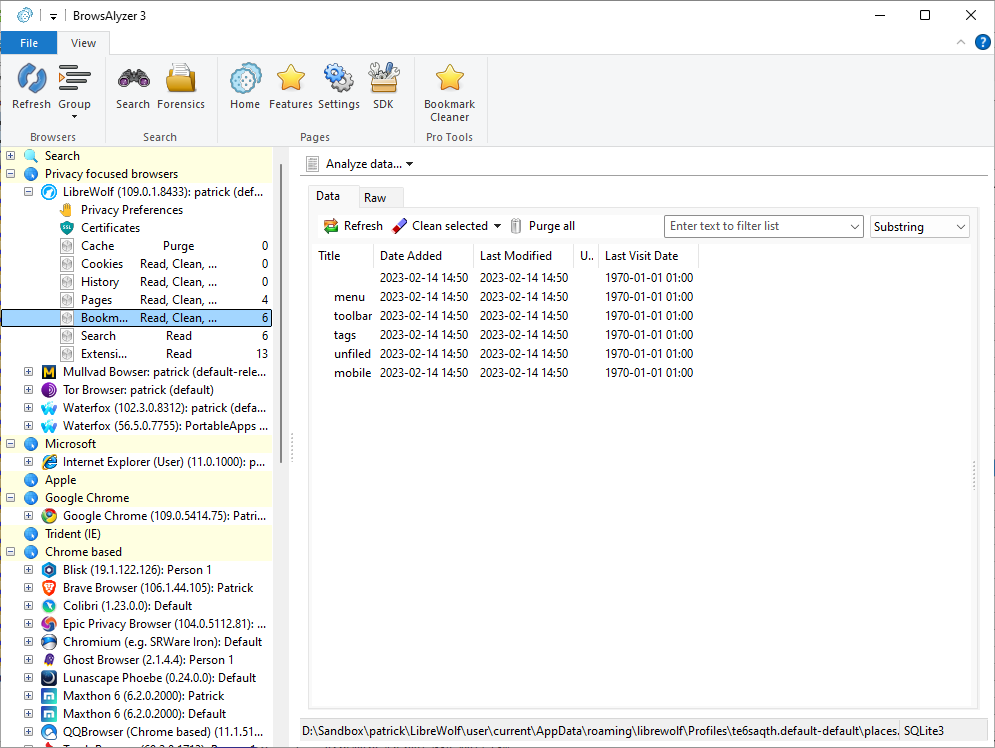Screen dimensions: 995x748
Task: Sort by Last Modified column header
Action: point(524,256)
